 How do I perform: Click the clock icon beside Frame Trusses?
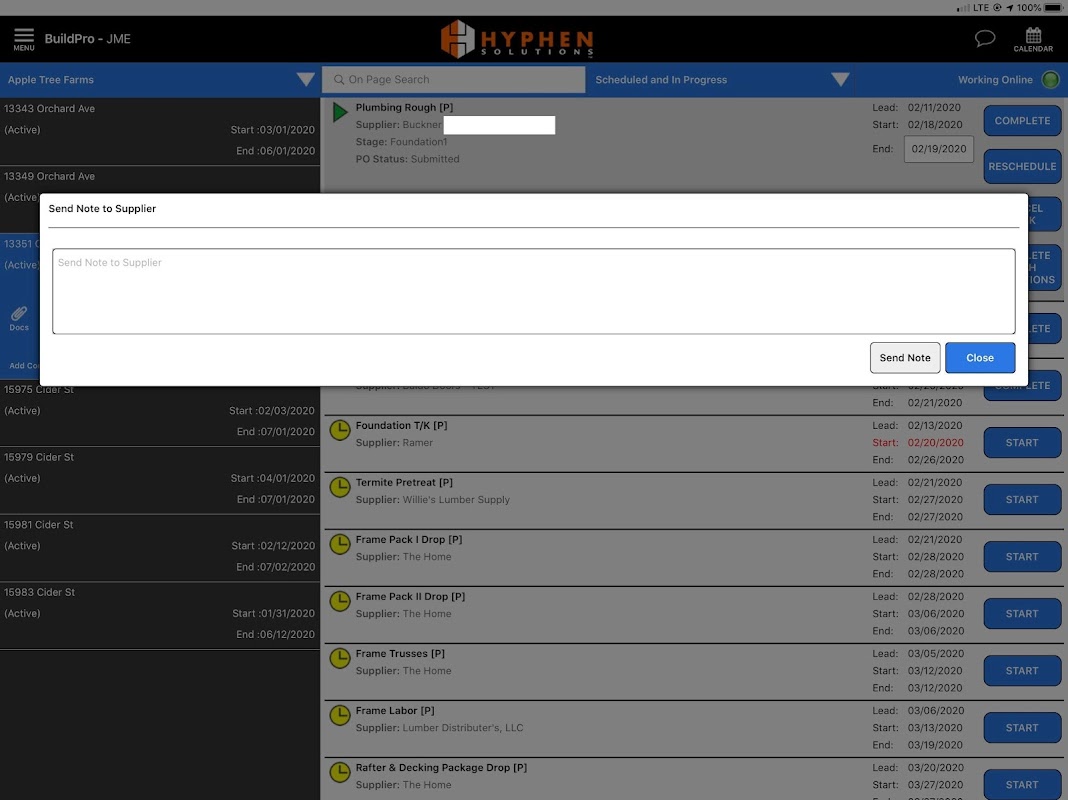point(340,658)
